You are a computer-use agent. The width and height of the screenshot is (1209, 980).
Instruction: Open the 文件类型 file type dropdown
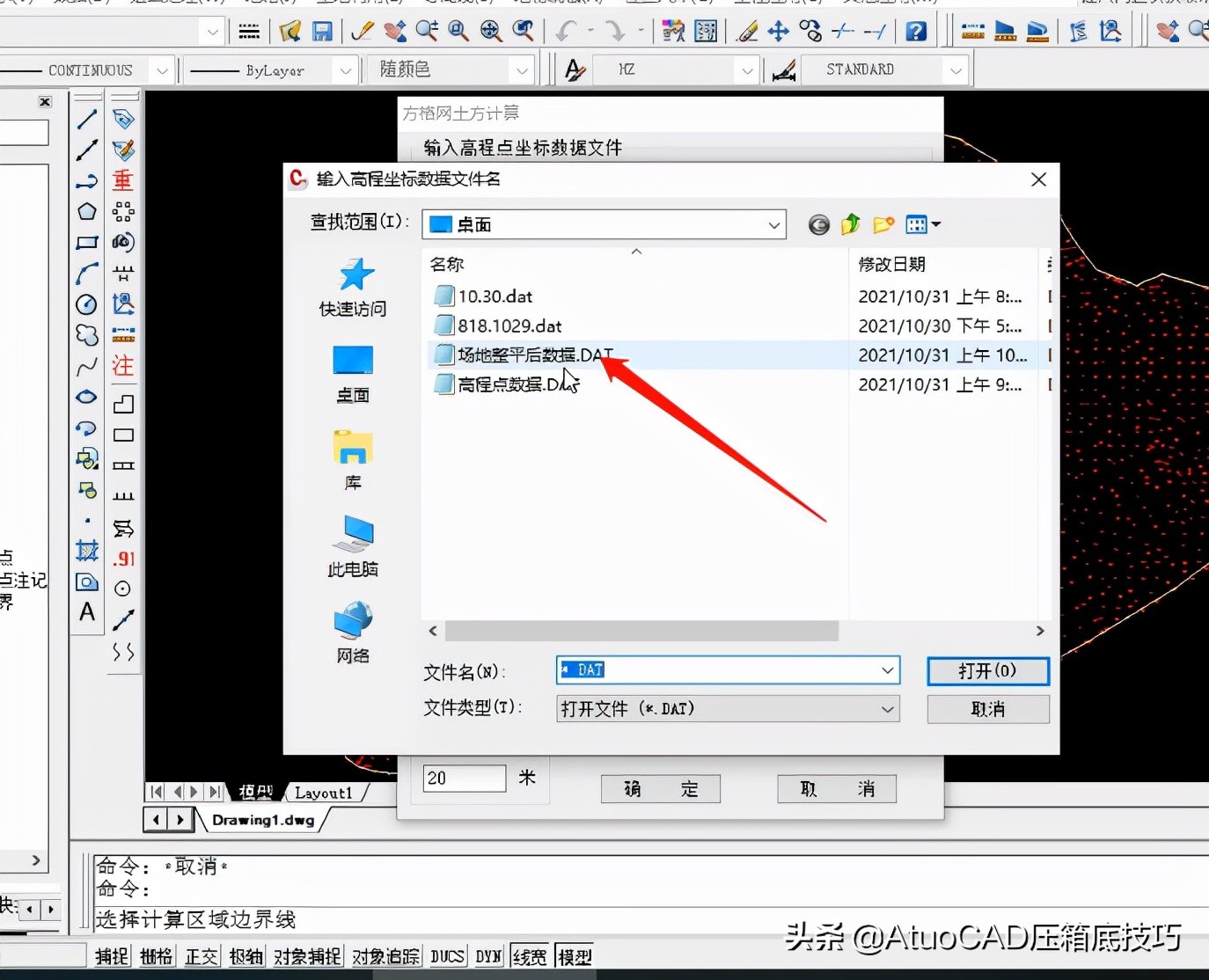(887, 709)
